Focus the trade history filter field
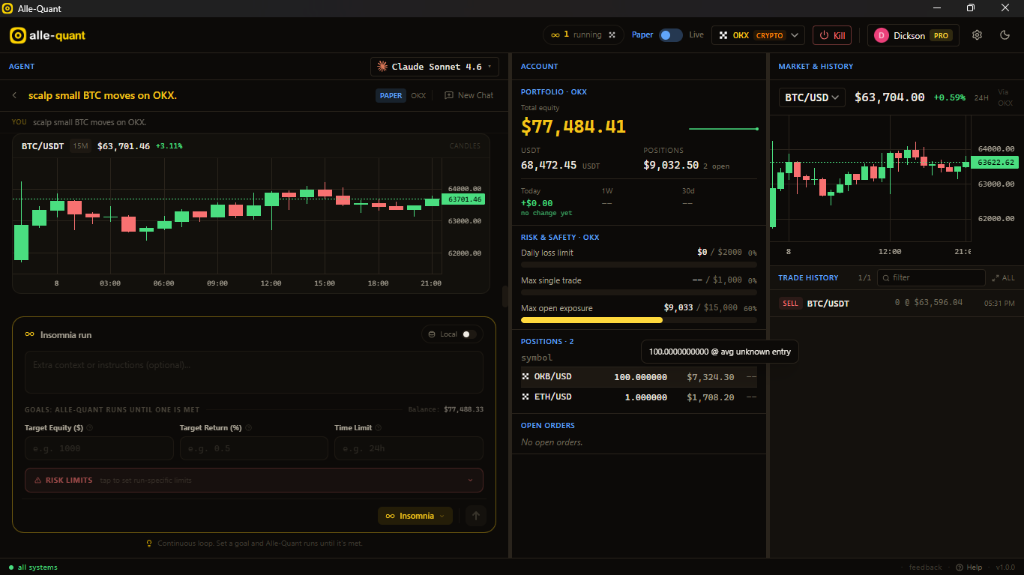 point(931,278)
